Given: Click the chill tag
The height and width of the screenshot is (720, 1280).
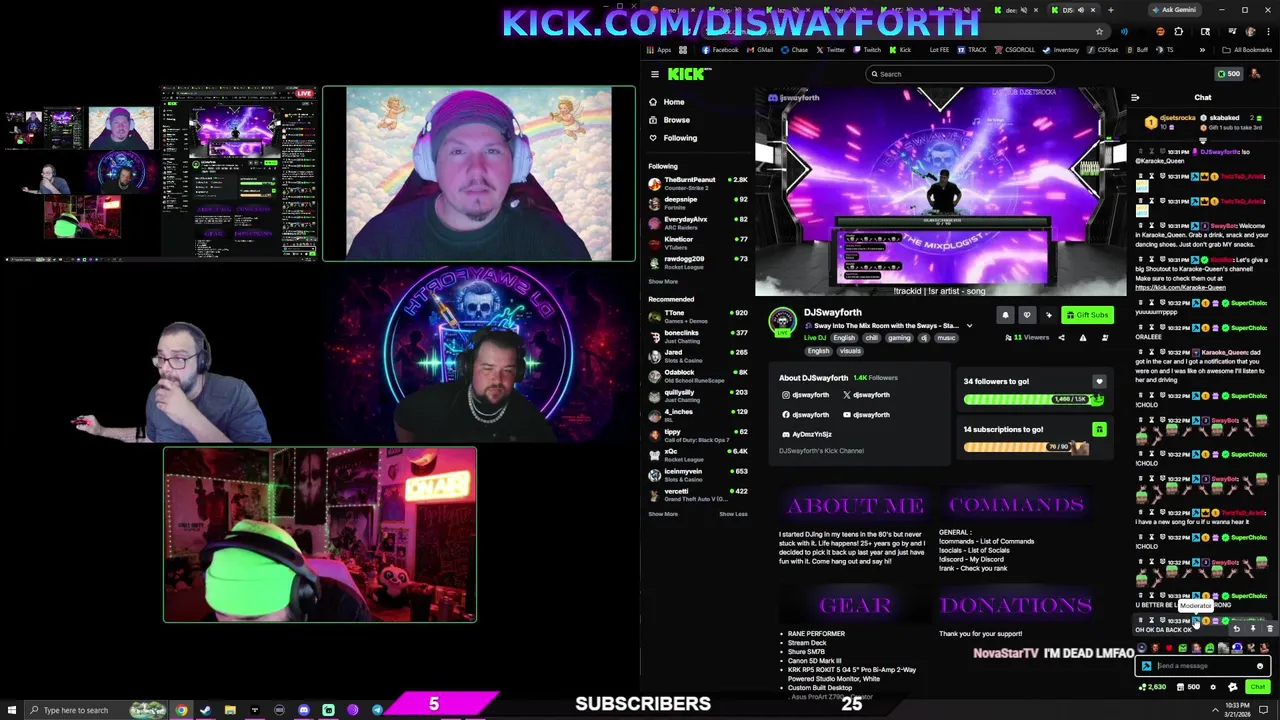Looking at the screenshot, I should [x=872, y=338].
